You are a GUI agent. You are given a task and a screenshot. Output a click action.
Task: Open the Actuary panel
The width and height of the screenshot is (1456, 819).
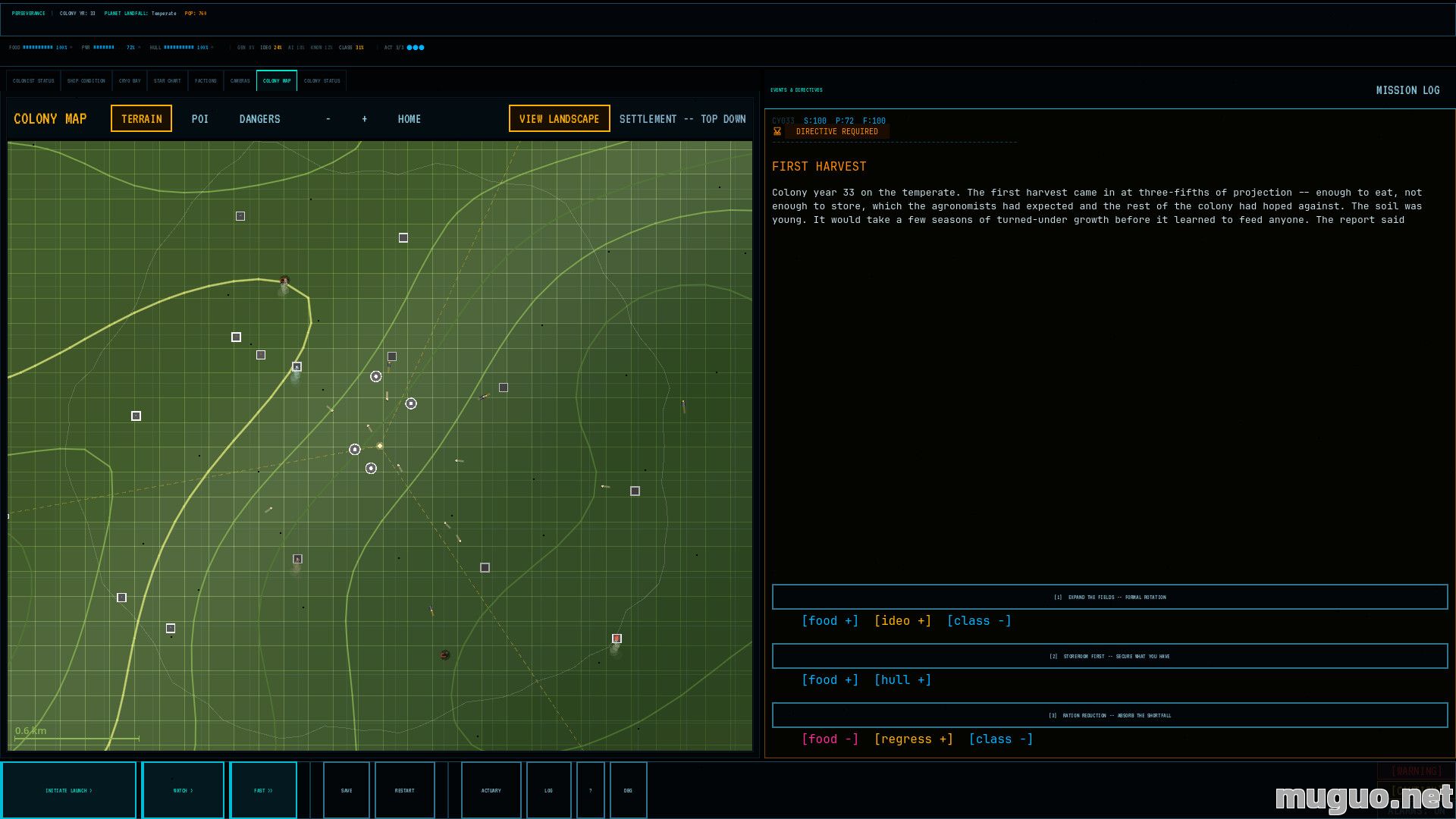(x=491, y=790)
